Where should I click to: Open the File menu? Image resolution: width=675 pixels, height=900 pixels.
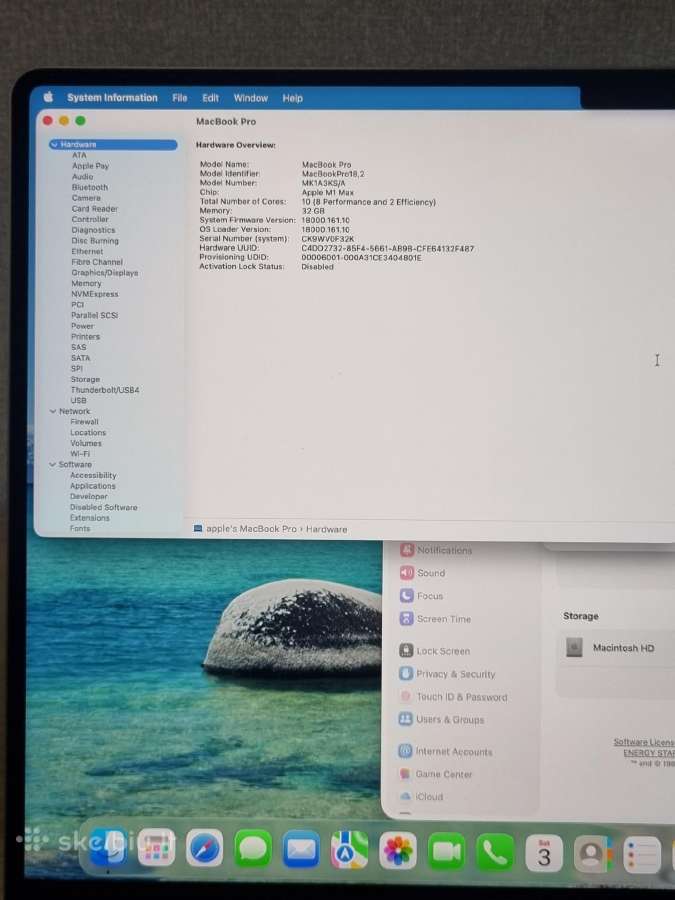(x=180, y=98)
